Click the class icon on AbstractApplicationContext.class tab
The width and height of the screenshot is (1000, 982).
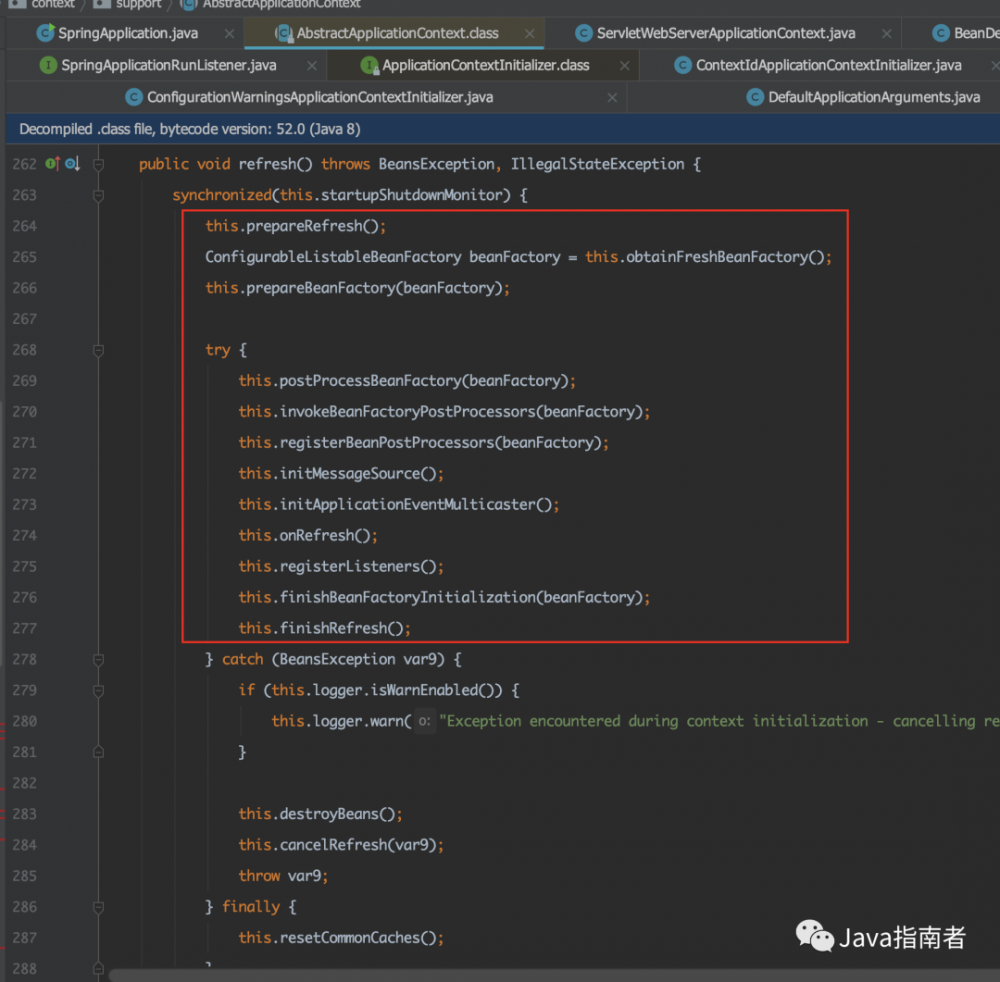286,33
